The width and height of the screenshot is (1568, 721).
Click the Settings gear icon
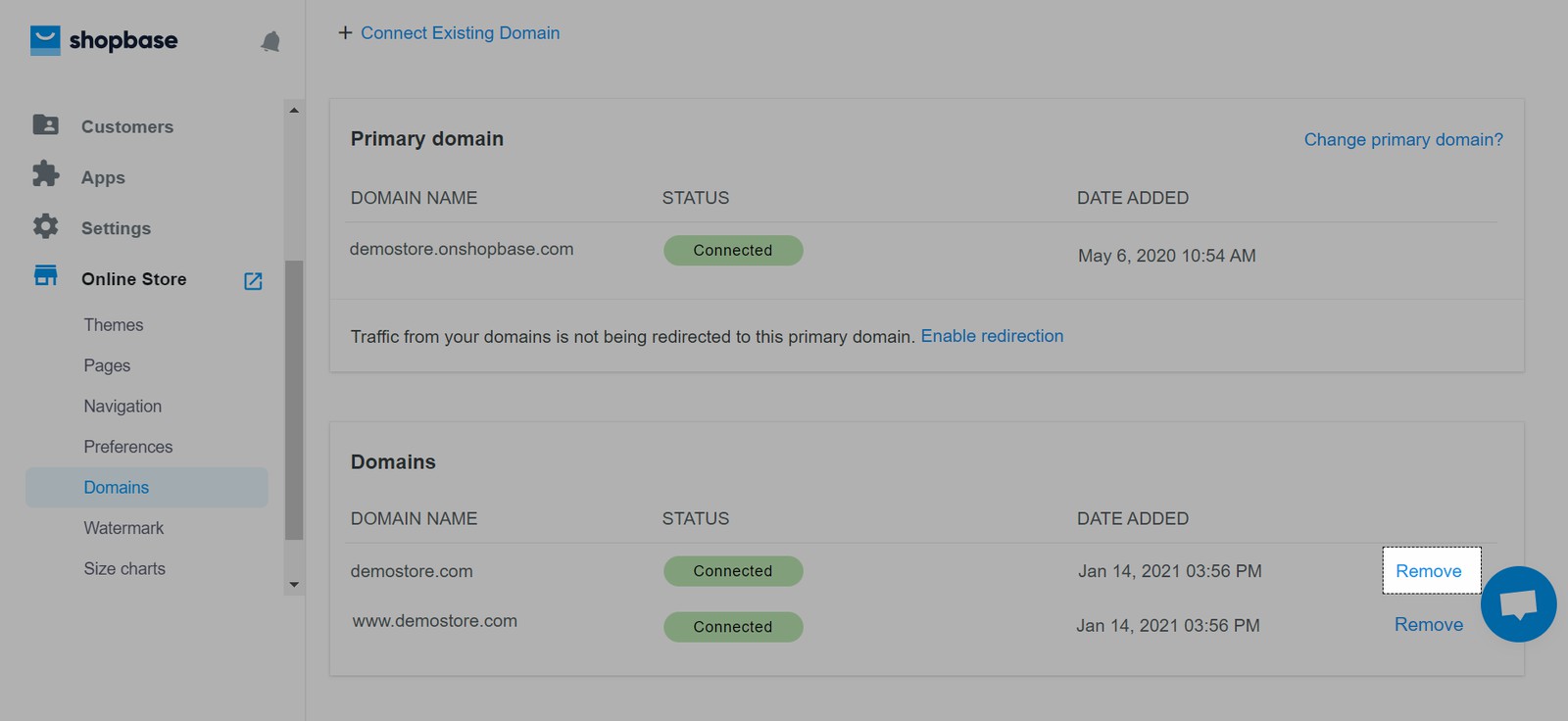(x=45, y=226)
